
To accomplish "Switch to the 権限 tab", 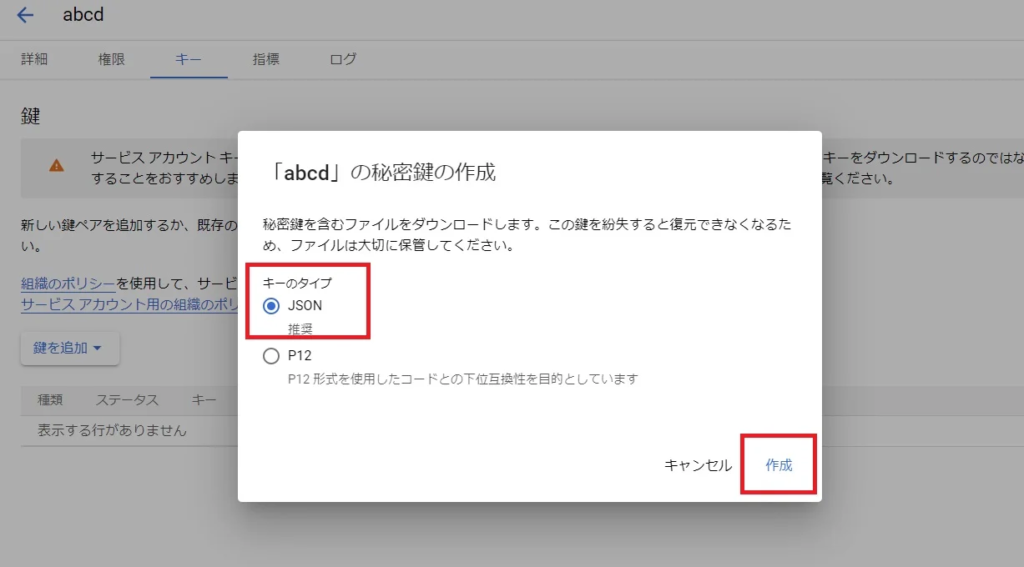I will (x=111, y=59).
